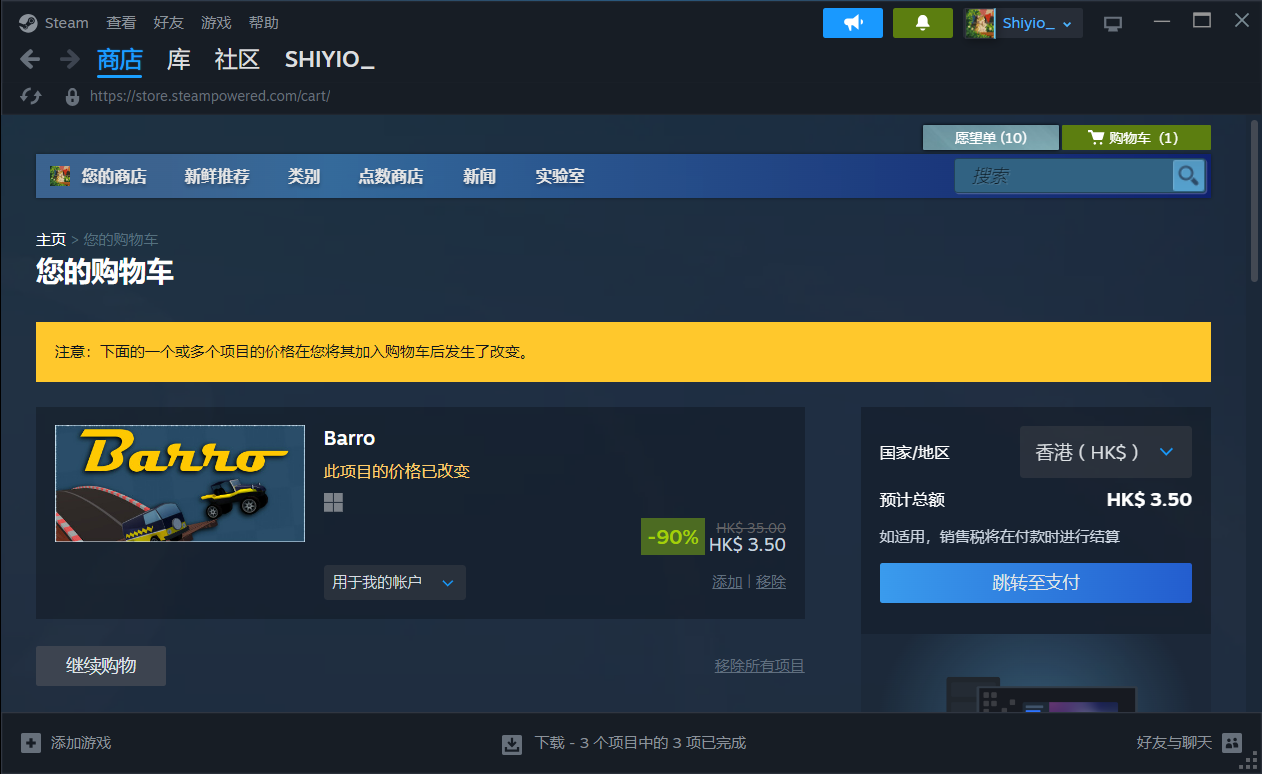Open the notifications bell icon
This screenshot has width=1262, height=774.
point(922,23)
